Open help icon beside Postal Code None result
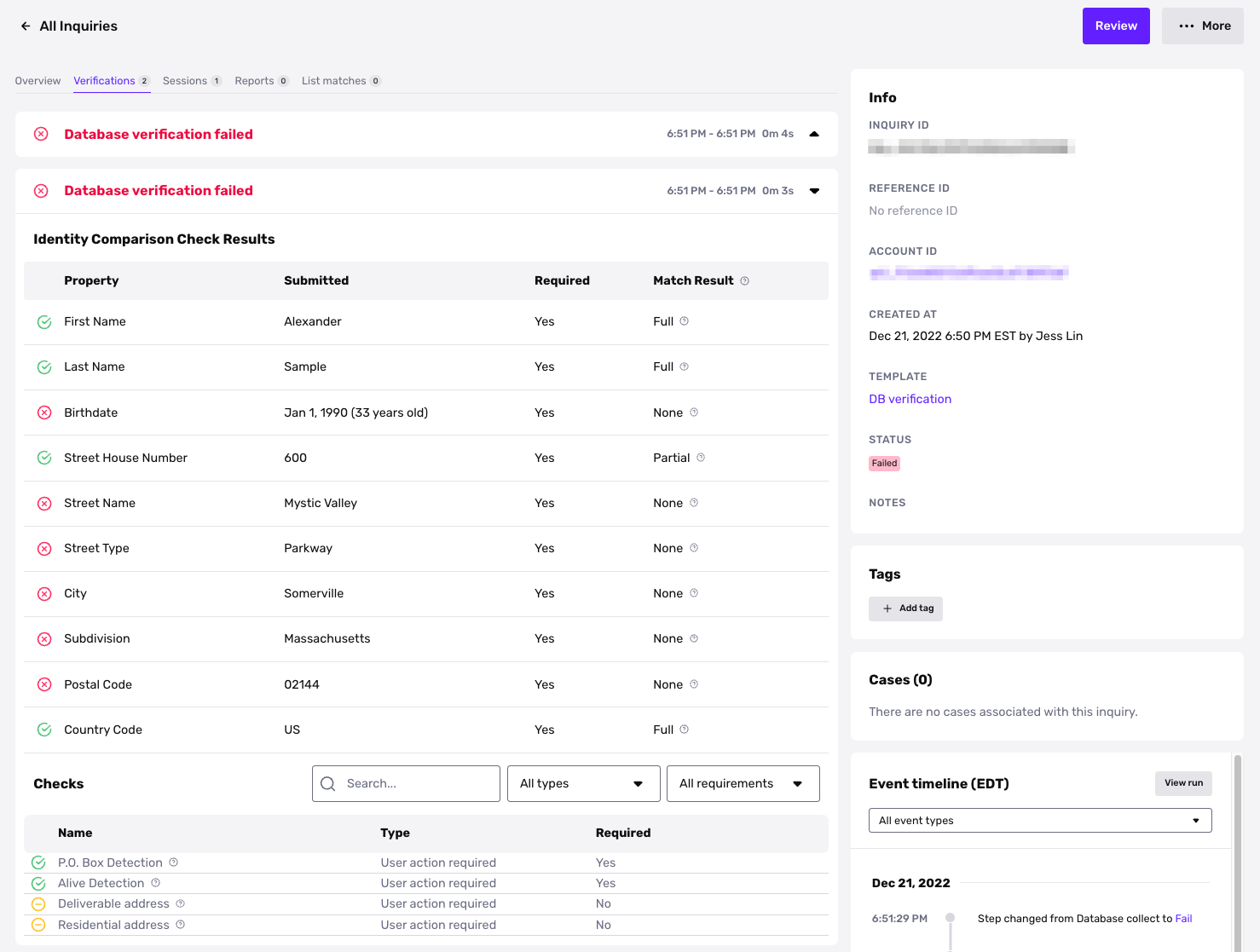The height and width of the screenshot is (952, 1260). [x=694, y=684]
